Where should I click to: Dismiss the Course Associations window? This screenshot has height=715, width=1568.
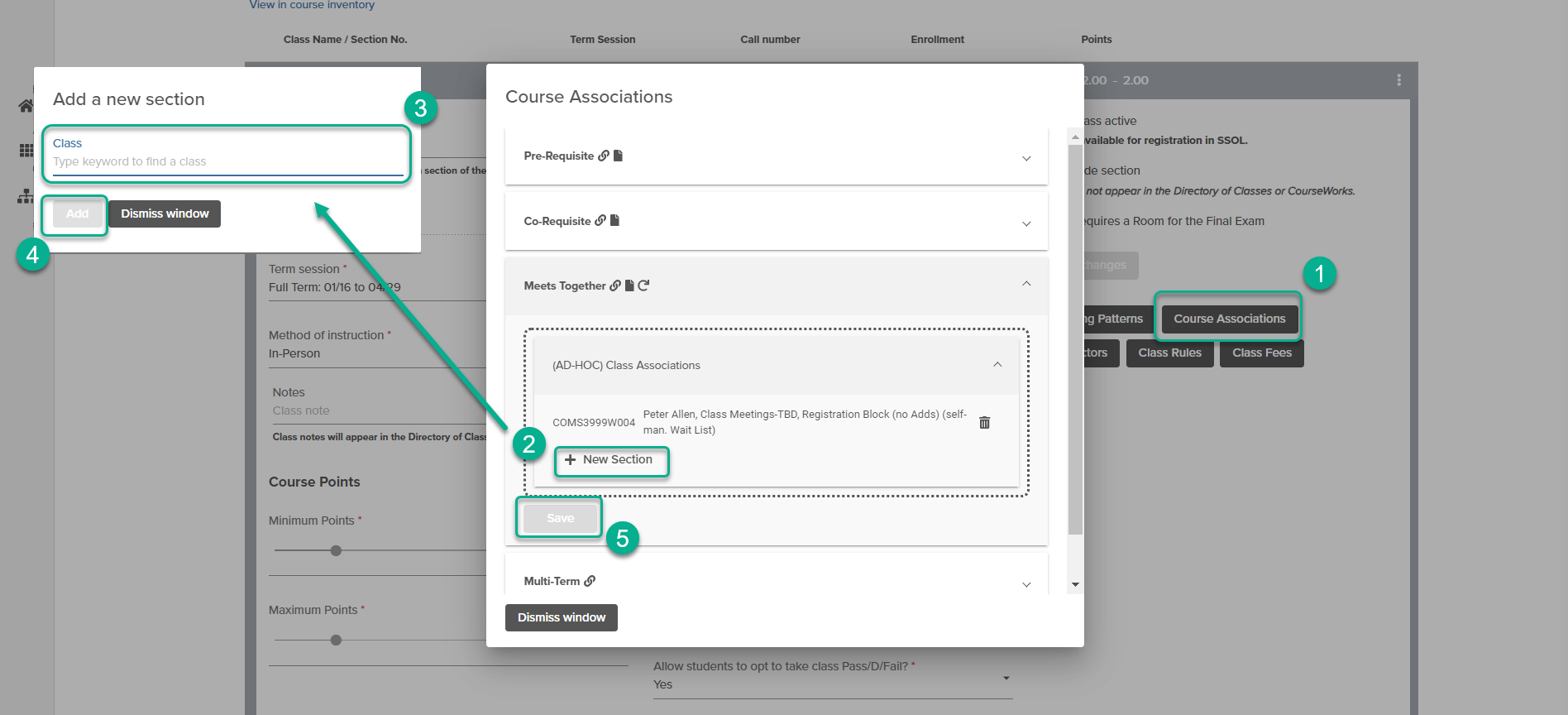562,617
